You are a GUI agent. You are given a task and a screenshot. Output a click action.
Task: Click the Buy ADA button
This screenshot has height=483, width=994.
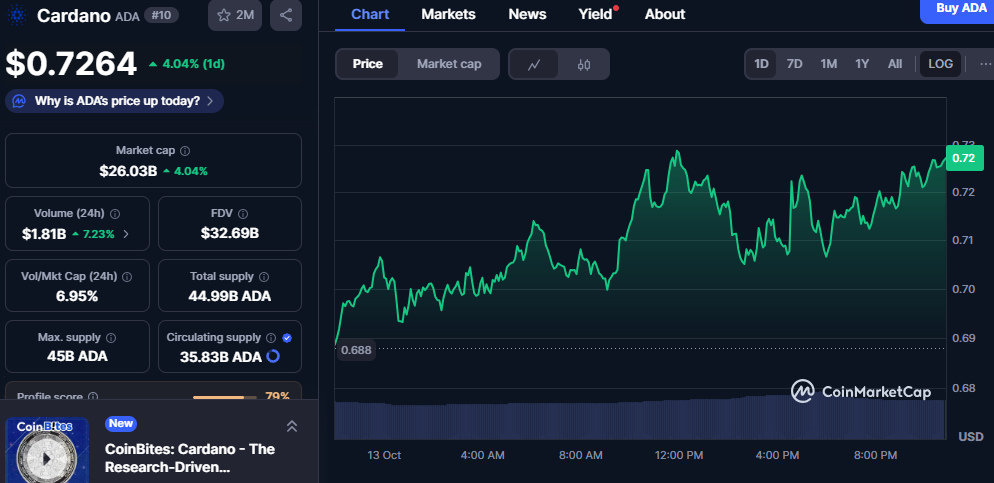click(960, 8)
